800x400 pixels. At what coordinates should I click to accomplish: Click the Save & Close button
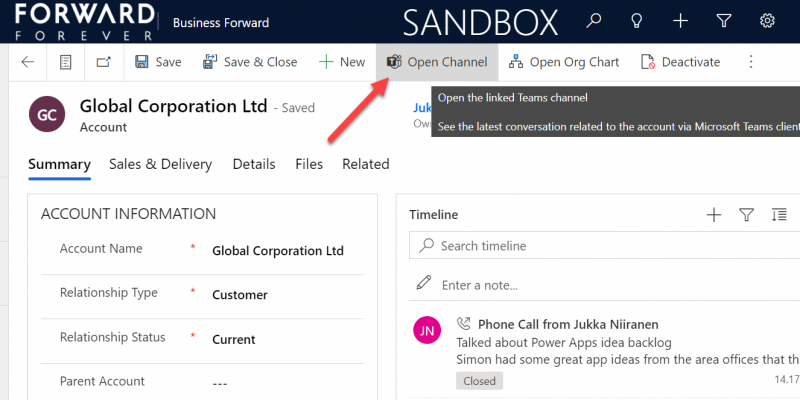tap(250, 62)
